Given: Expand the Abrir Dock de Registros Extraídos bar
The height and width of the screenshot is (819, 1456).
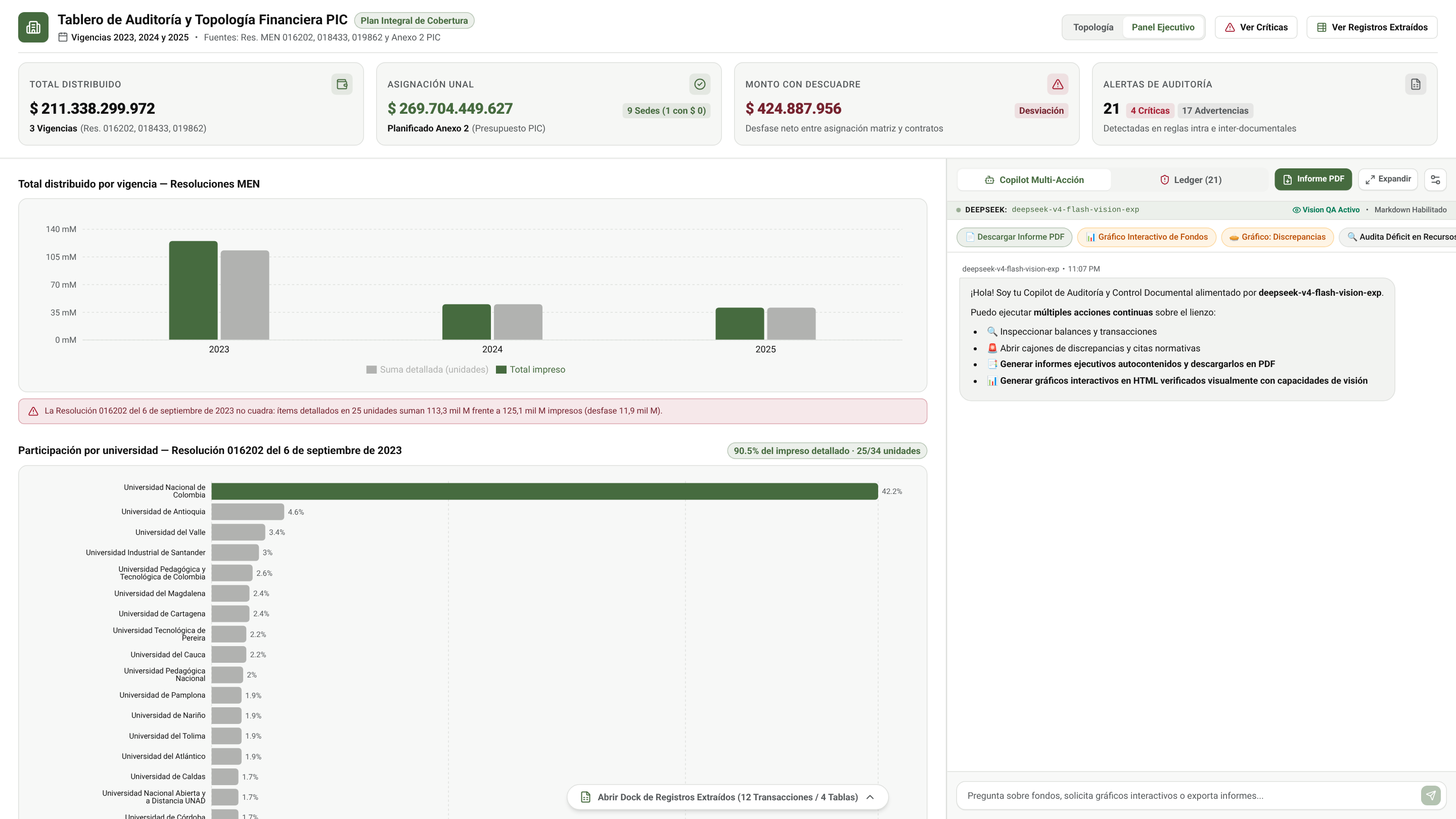Looking at the screenshot, I should (727, 797).
